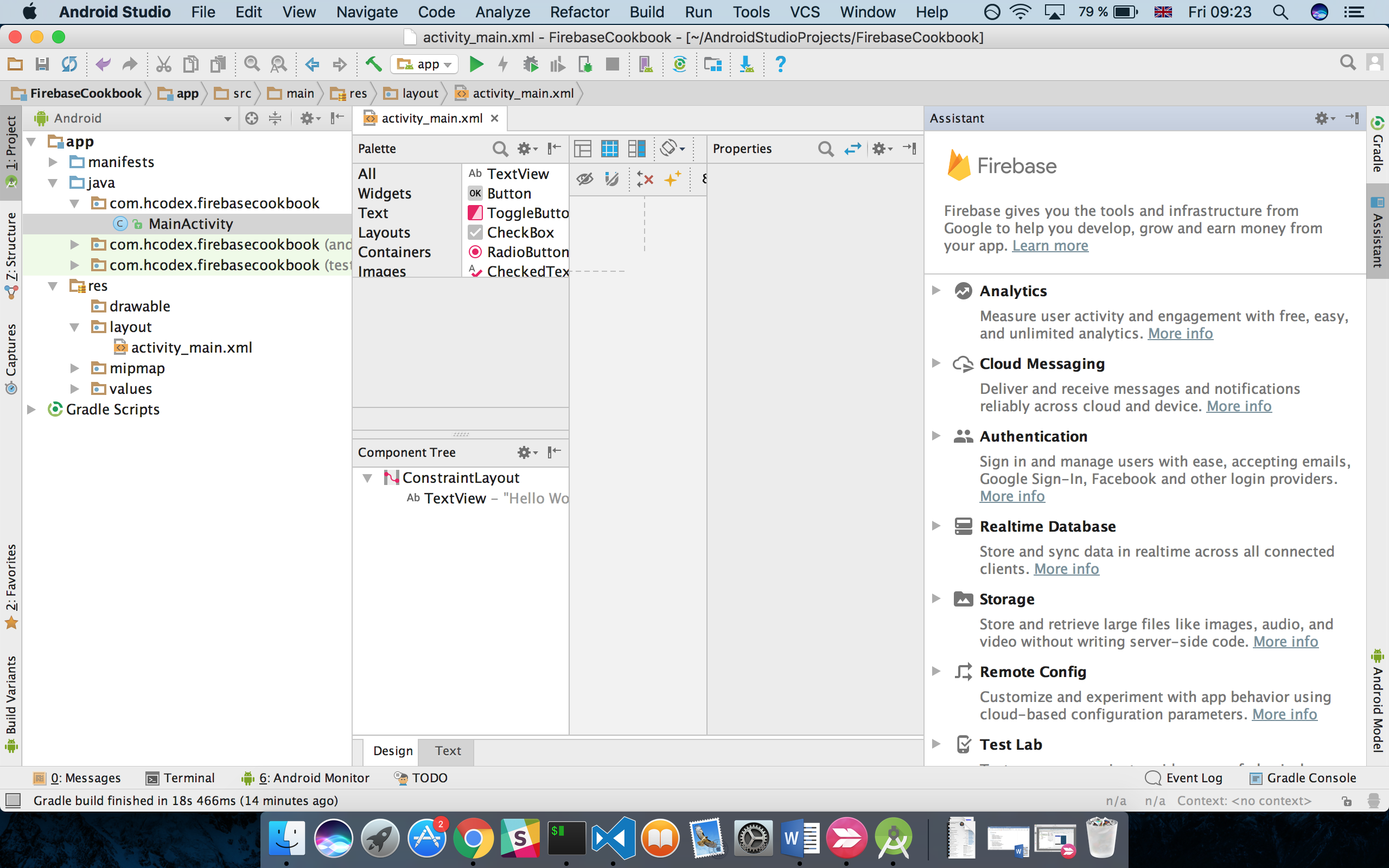Expand the Analytics section in Assistant
Image resolution: width=1389 pixels, height=868 pixels.
tap(936, 290)
